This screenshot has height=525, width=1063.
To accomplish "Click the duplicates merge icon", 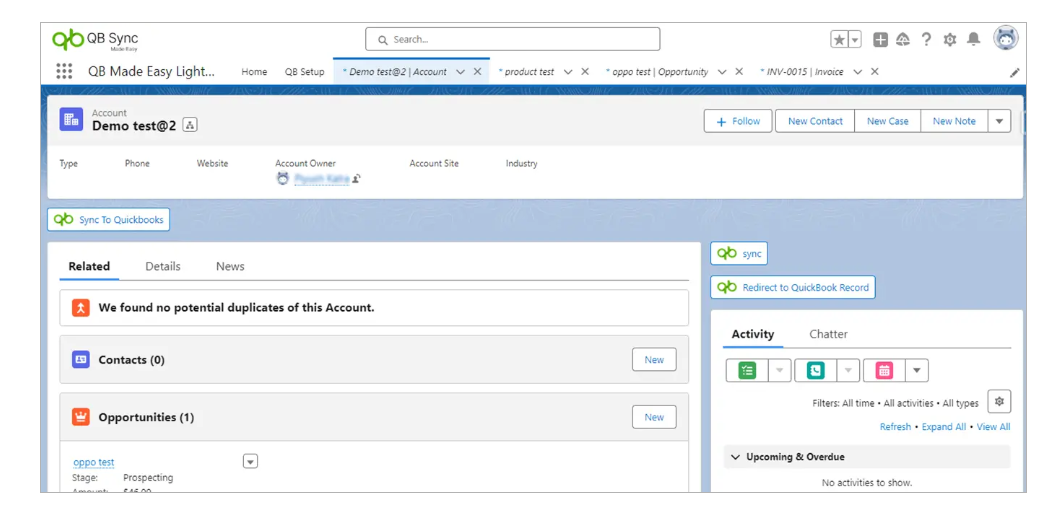I will [81, 307].
